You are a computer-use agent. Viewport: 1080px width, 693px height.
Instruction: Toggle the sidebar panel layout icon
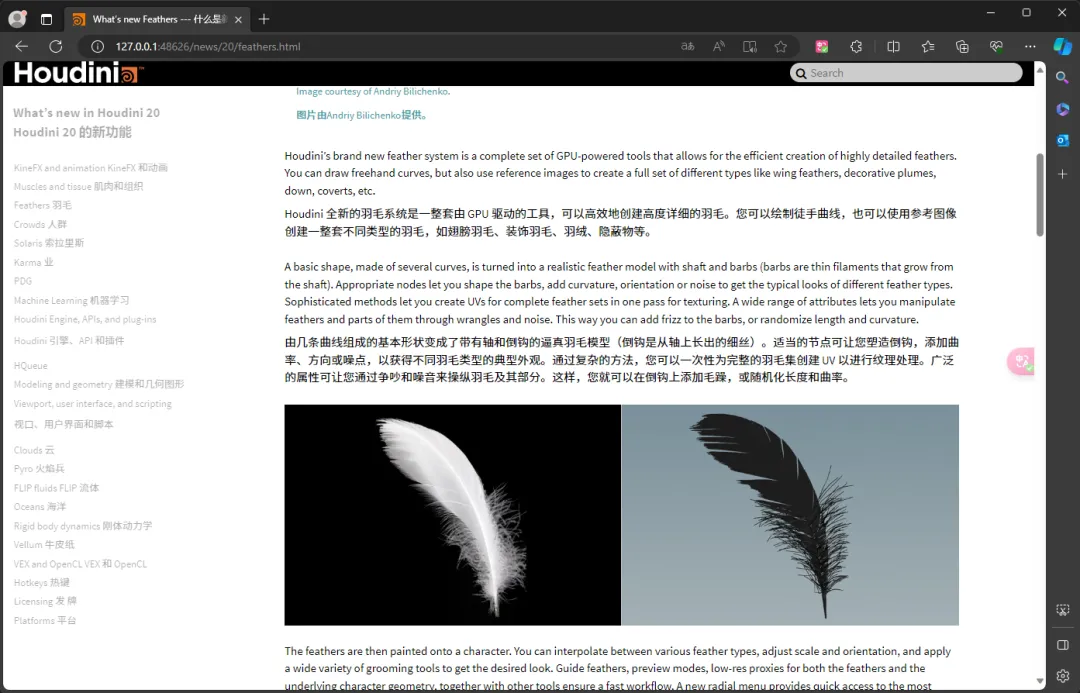(1063, 645)
